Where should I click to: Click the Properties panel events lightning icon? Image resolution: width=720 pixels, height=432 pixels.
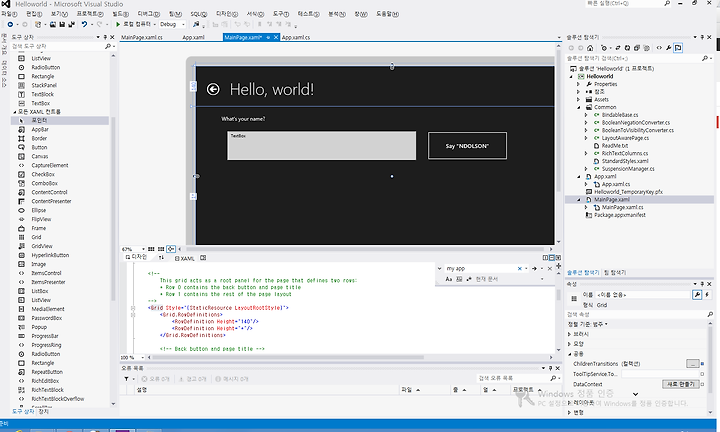(707, 295)
